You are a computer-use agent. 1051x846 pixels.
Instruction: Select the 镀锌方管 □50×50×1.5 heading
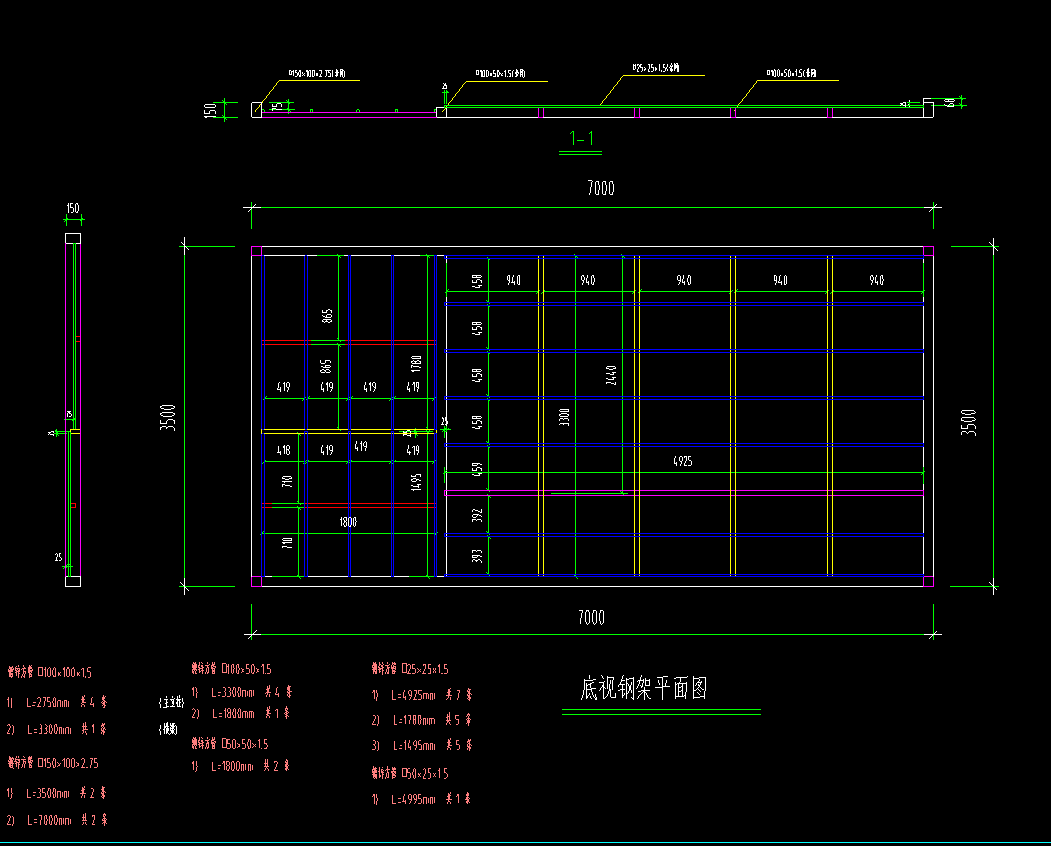[x=230, y=744]
